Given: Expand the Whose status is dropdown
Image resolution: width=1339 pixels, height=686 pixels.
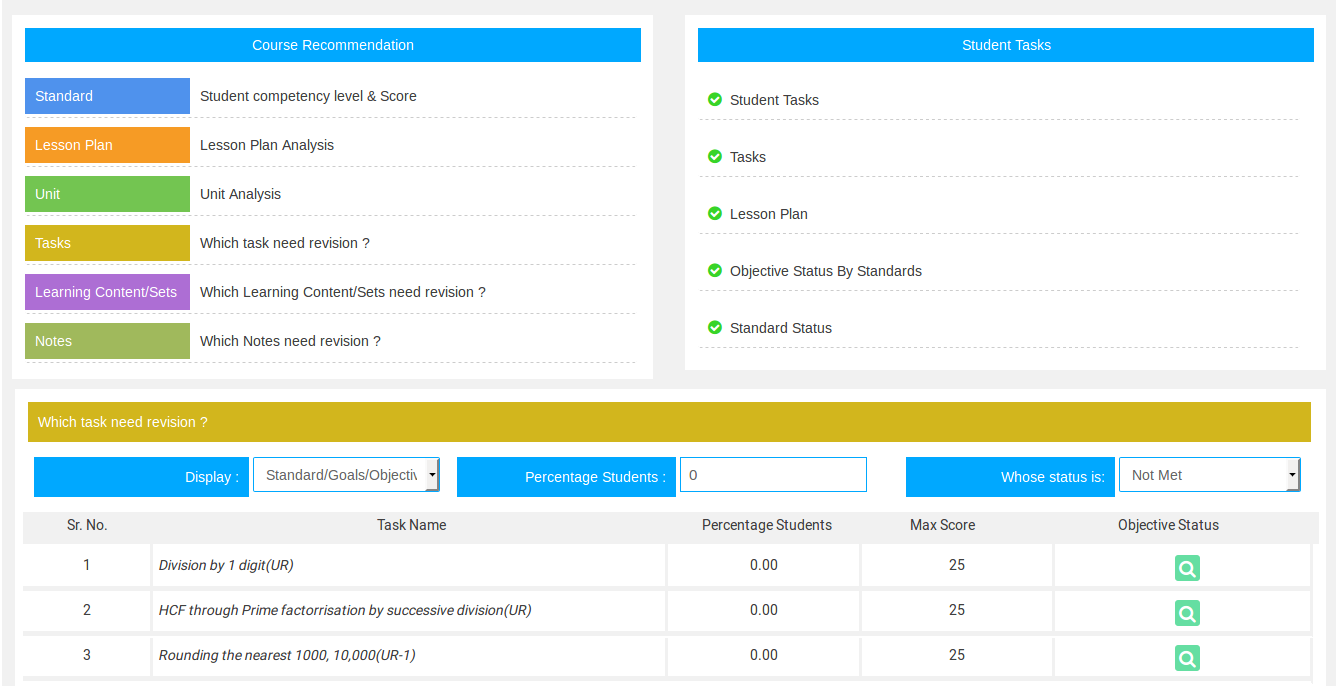Looking at the screenshot, I should point(1209,475).
